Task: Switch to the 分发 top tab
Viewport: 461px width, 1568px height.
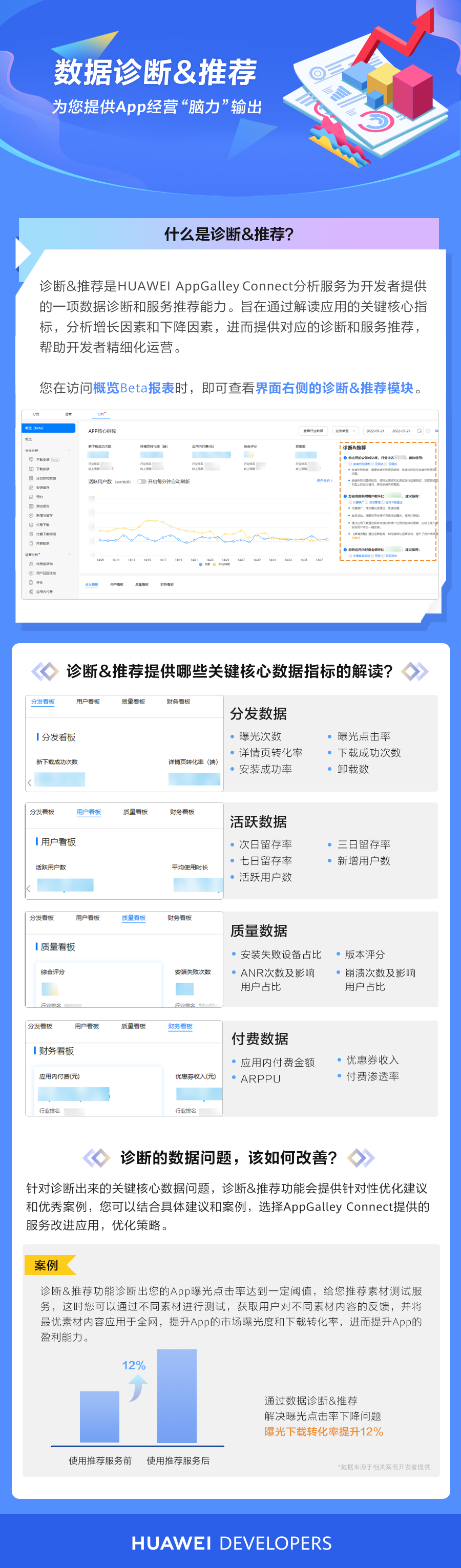Action: [x=36, y=414]
